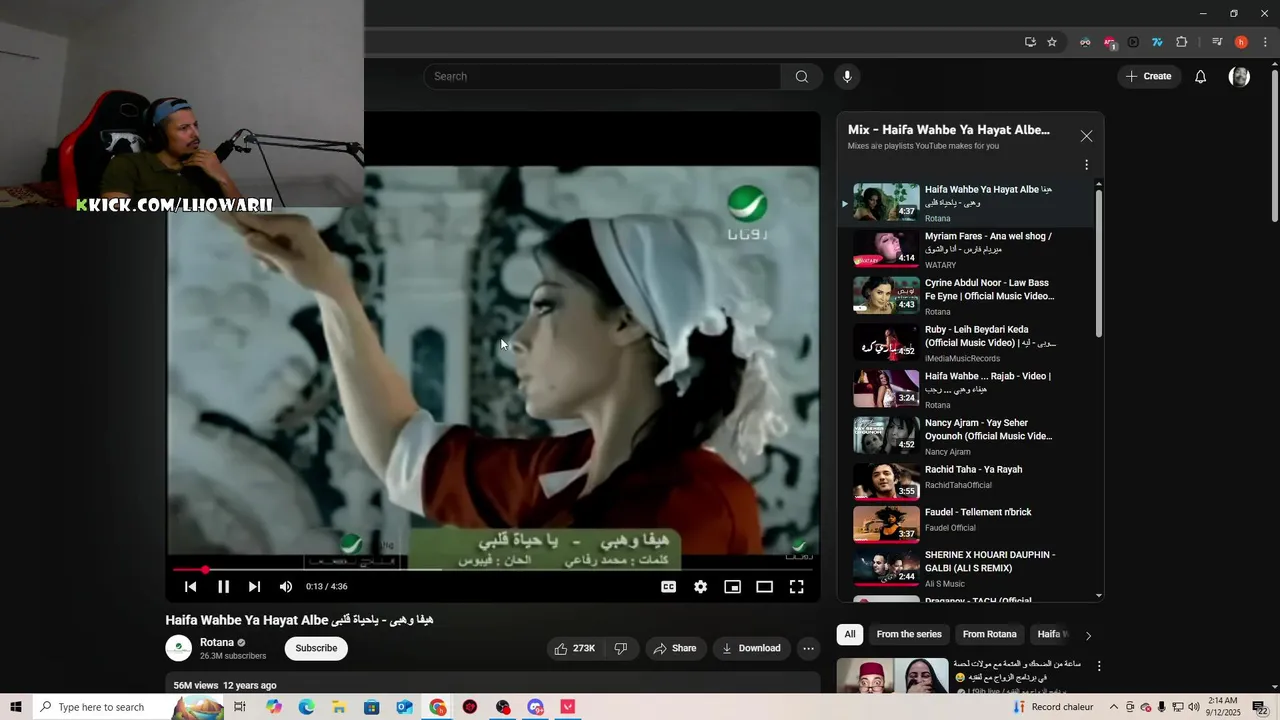The width and height of the screenshot is (1280, 720).
Task: Open File Explorer from taskbar
Action: pyautogui.click(x=339, y=707)
